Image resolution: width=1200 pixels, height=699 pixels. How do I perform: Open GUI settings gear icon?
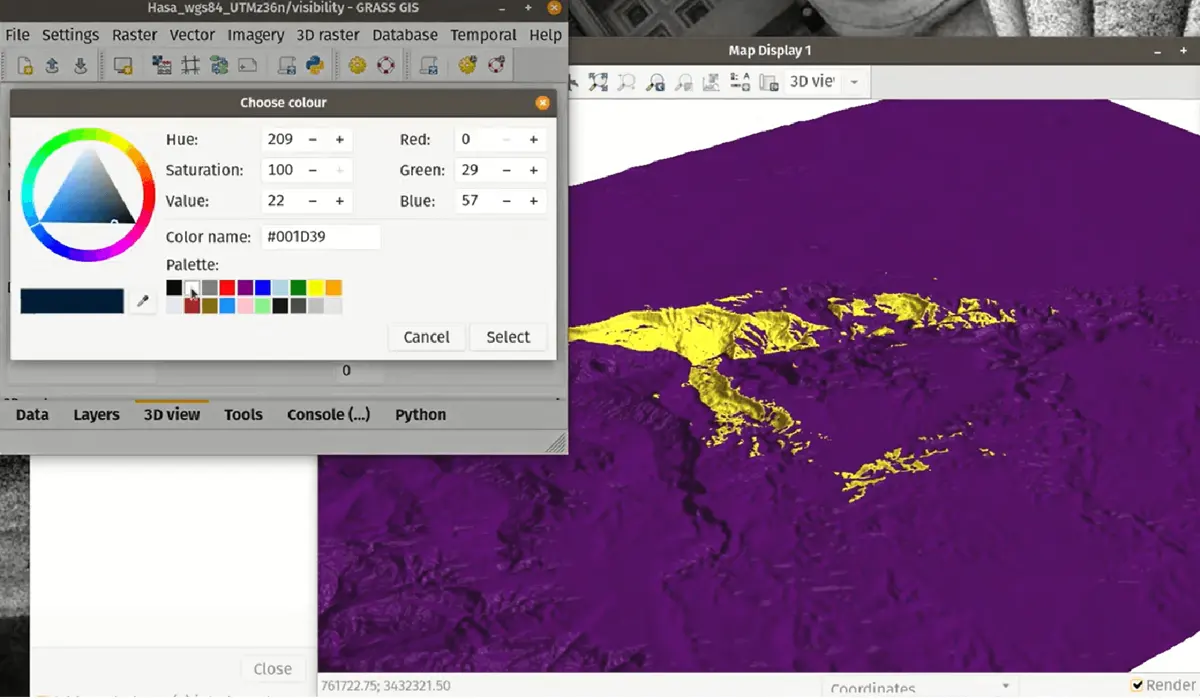pos(357,66)
